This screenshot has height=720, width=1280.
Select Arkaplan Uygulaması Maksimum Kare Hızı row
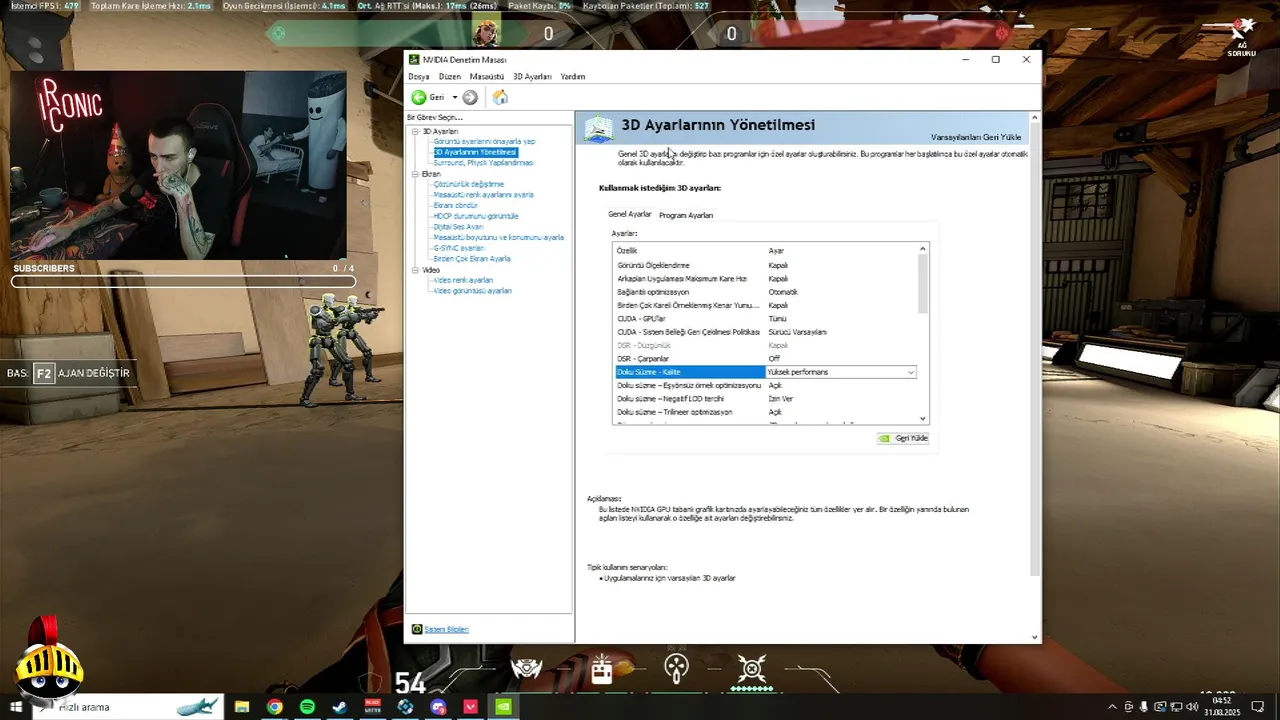pyautogui.click(x=765, y=279)
